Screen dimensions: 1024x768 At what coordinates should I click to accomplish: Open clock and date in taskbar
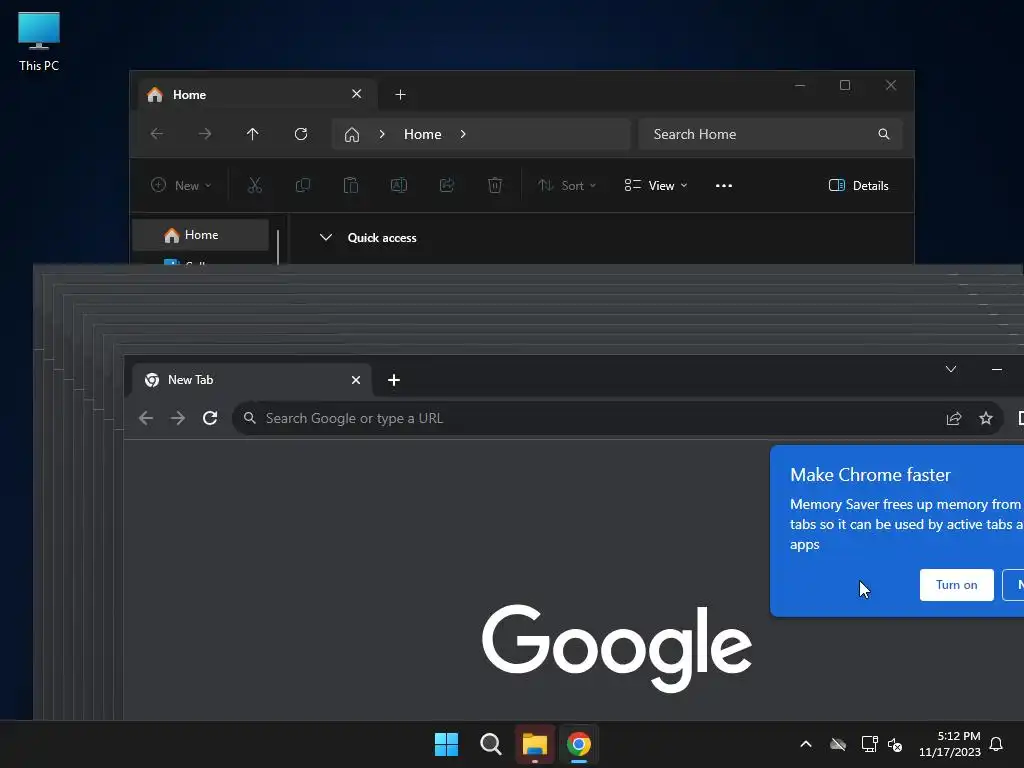950,744
